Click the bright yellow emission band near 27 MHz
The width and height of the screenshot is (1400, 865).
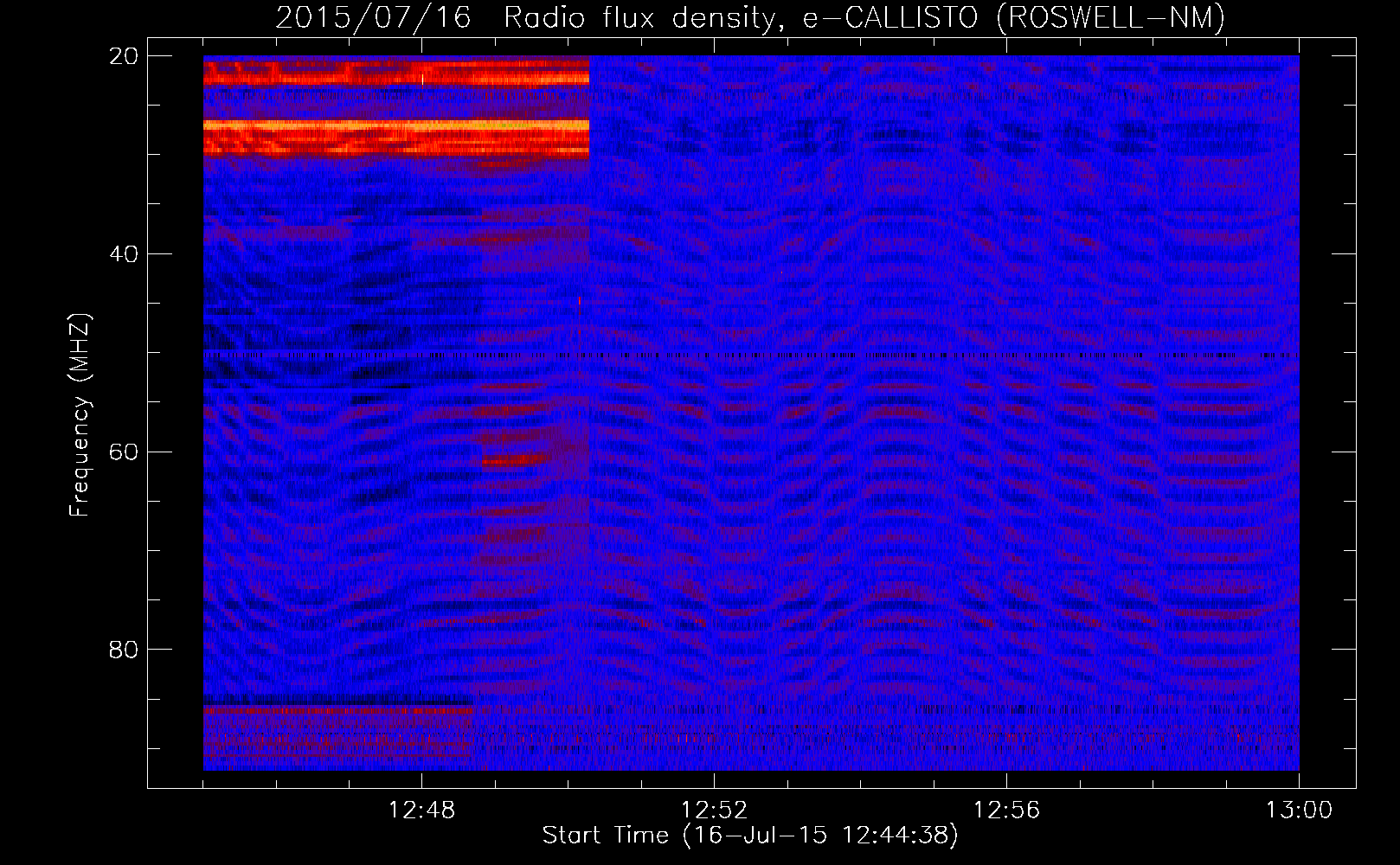[396, 126]
